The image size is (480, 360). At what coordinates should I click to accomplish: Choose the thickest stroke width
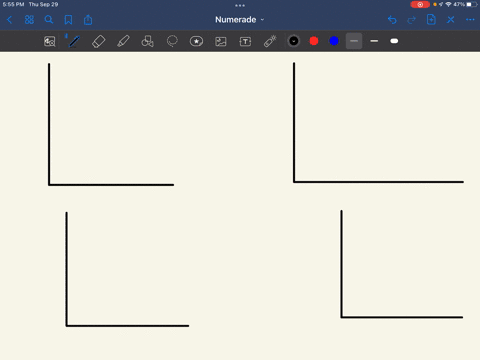394,41
